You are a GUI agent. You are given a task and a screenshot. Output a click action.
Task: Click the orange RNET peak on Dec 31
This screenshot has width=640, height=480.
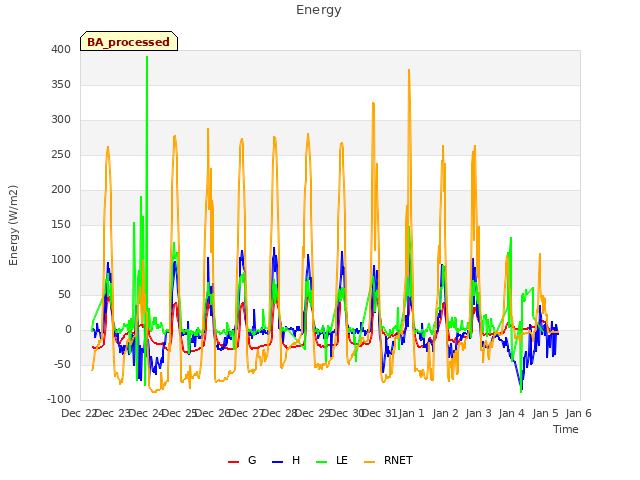373,103
